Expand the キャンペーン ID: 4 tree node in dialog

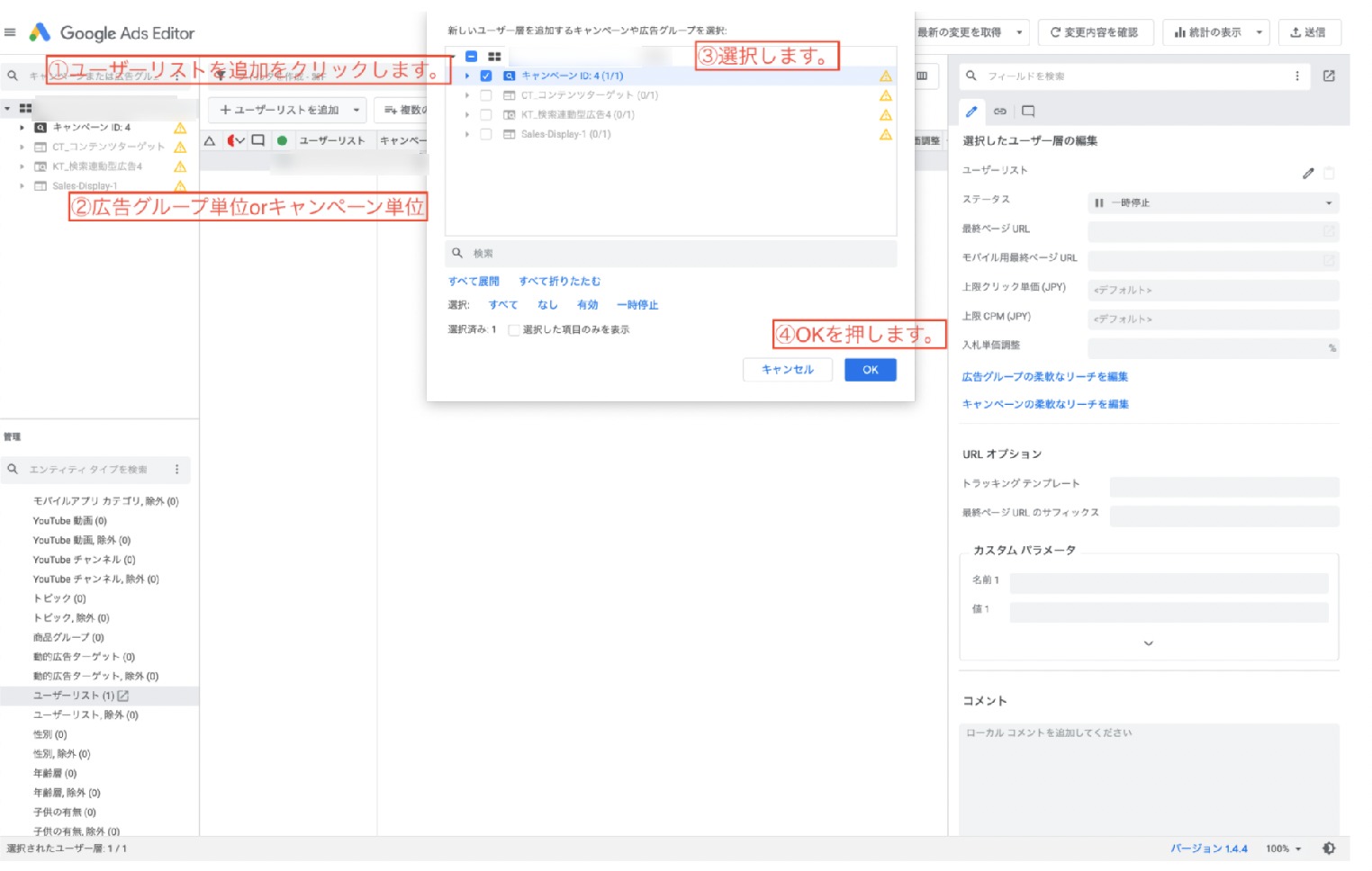(467, 76)
